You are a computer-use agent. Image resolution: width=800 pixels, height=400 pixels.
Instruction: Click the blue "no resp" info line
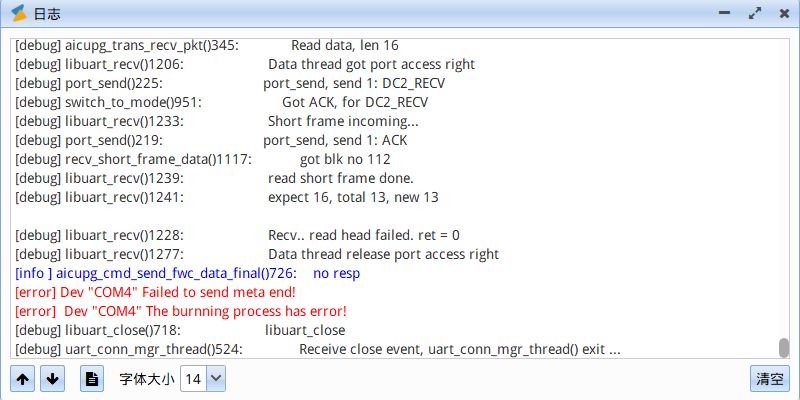(188, 273)
